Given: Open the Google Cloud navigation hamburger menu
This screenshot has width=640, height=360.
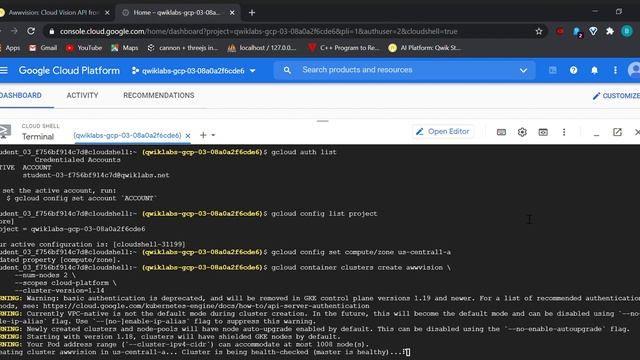Looking at the screenshot, I should click(4, 70).
